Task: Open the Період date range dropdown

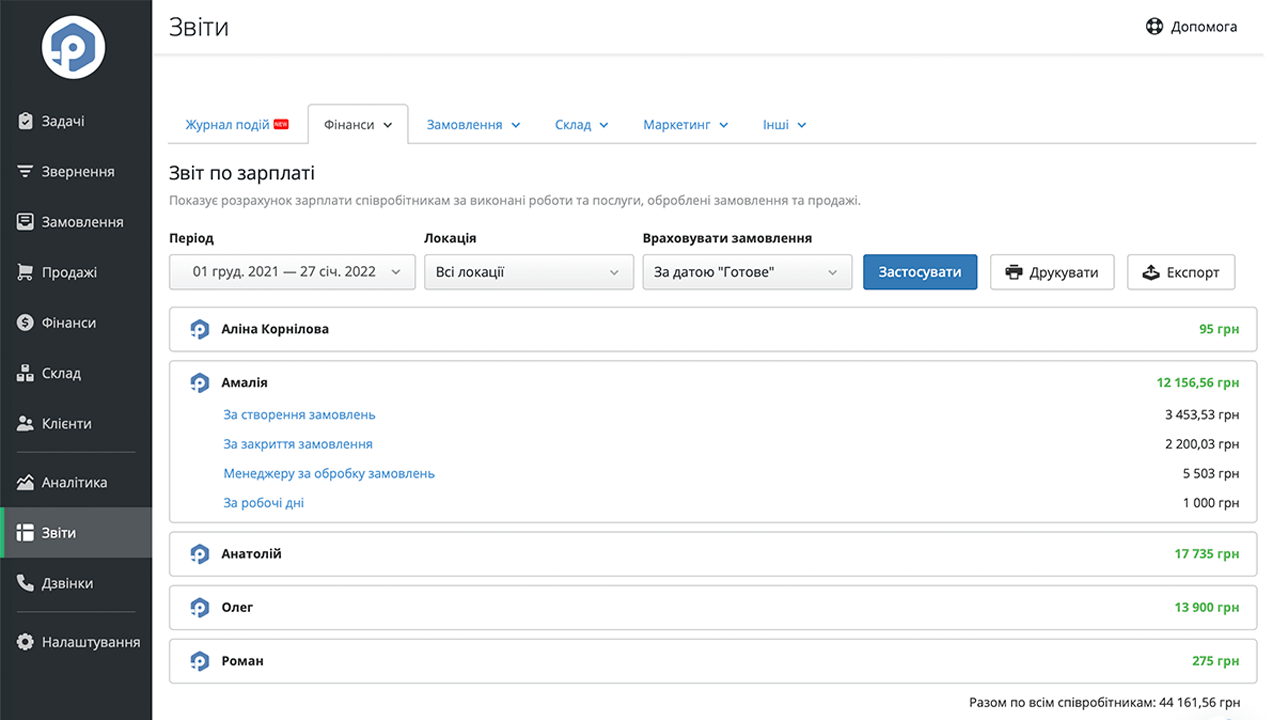Action: pos(292,272)
